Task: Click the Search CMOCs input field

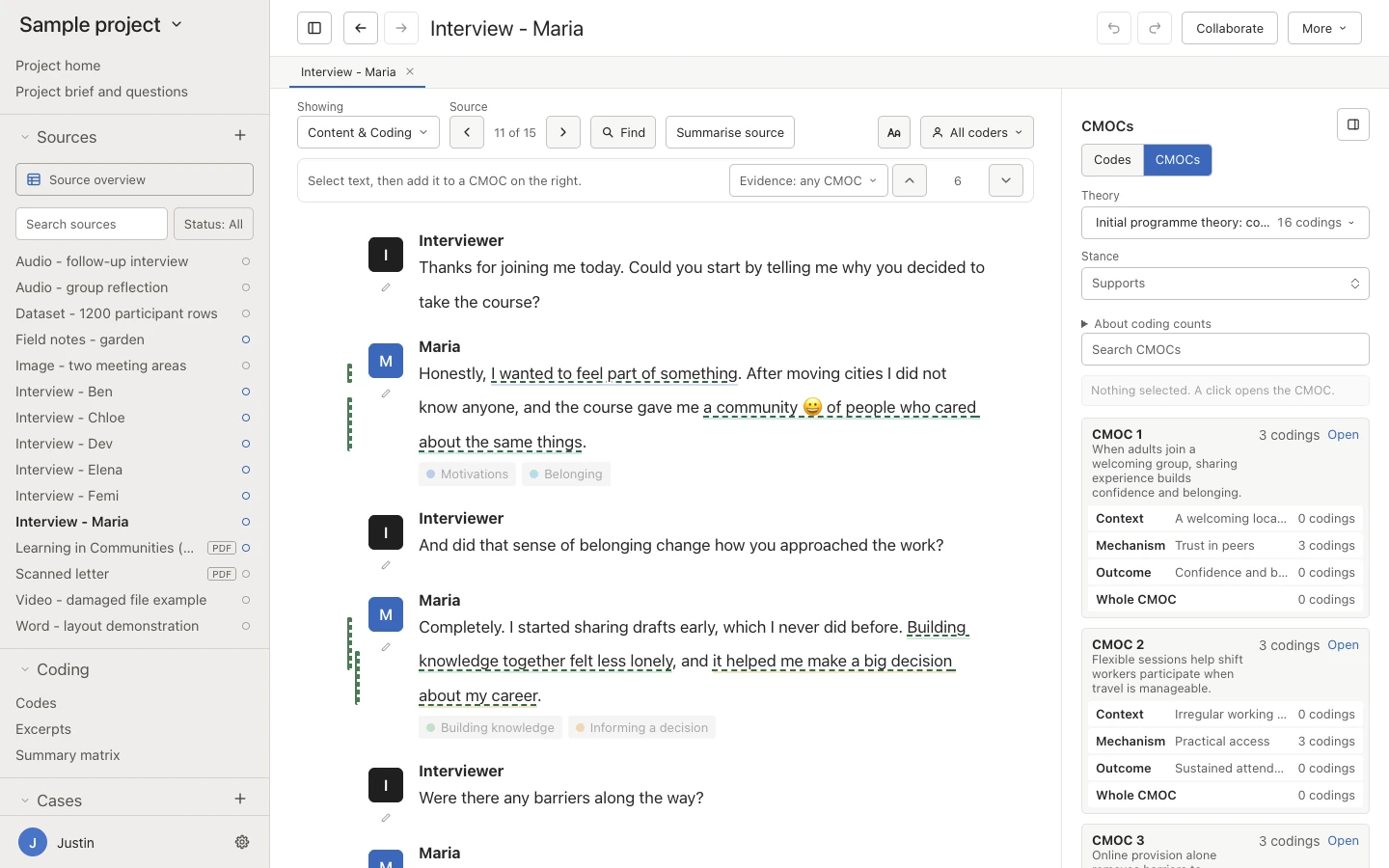Action: 1225,349
